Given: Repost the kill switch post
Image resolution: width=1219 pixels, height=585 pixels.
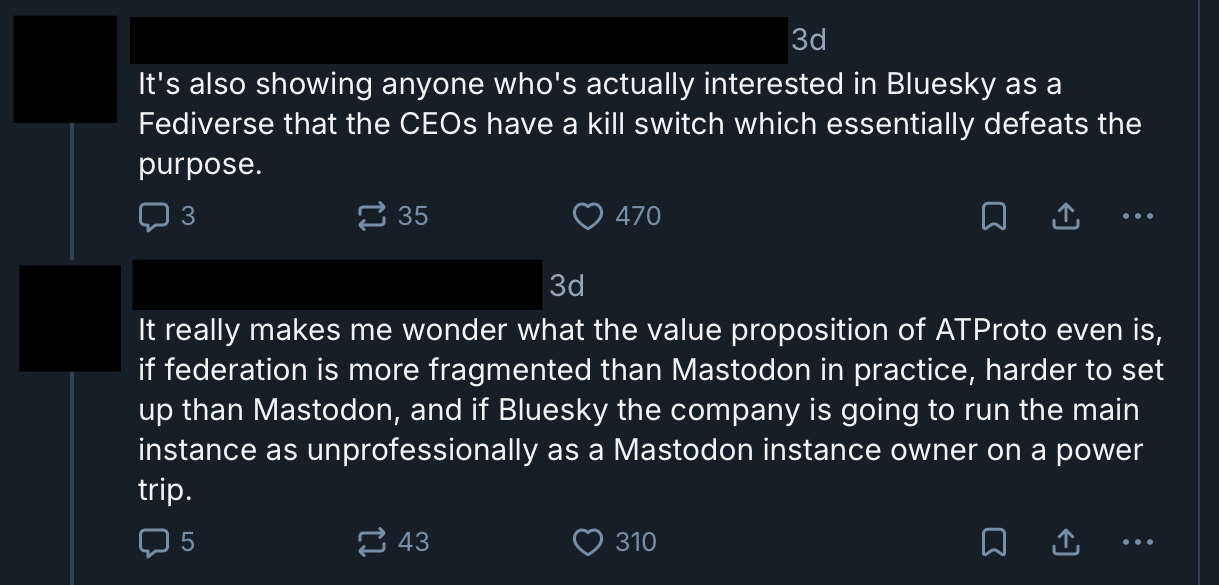Looking at the screenshot, I should (x=373, y=215).
